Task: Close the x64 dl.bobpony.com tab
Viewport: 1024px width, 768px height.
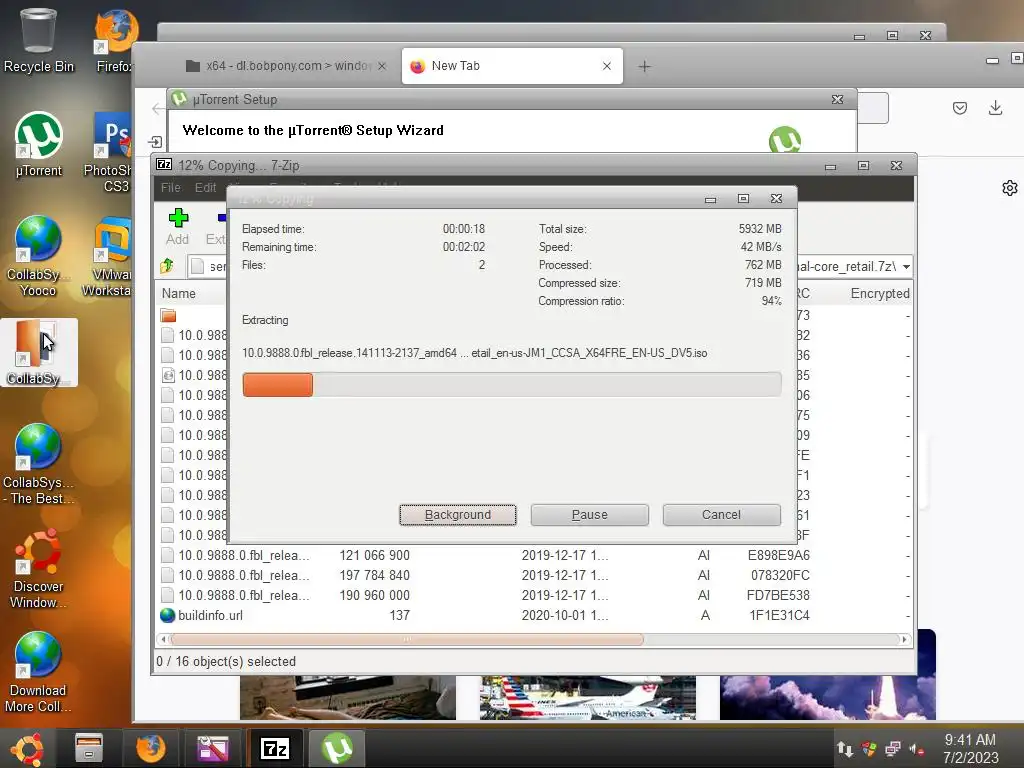Action: (x=382, y=66)
